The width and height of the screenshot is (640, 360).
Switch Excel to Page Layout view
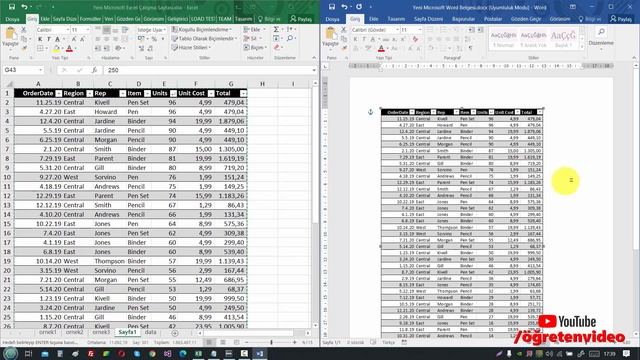click(223, 342)
